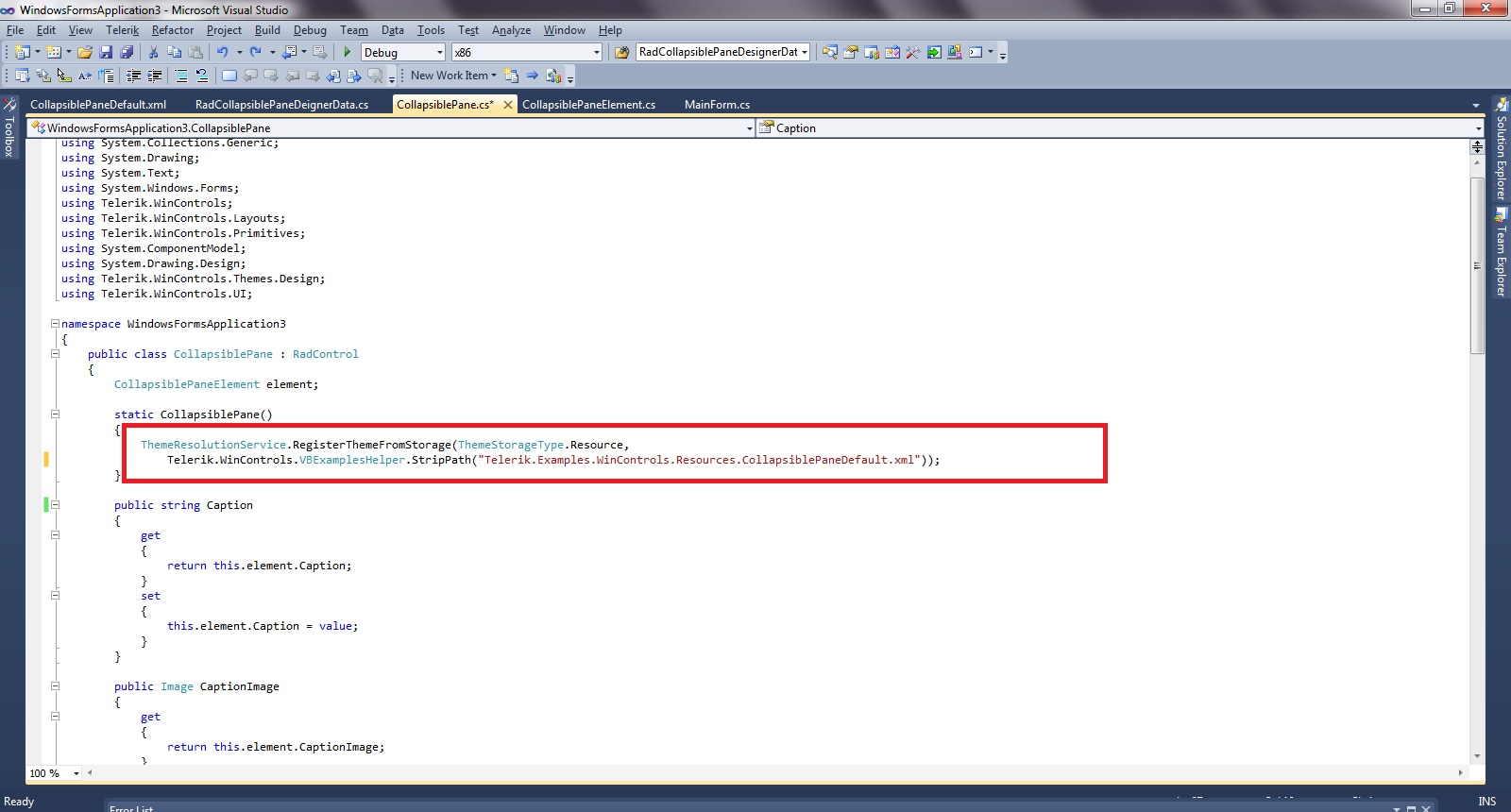Click the Add New Item icon

[54, 52]
